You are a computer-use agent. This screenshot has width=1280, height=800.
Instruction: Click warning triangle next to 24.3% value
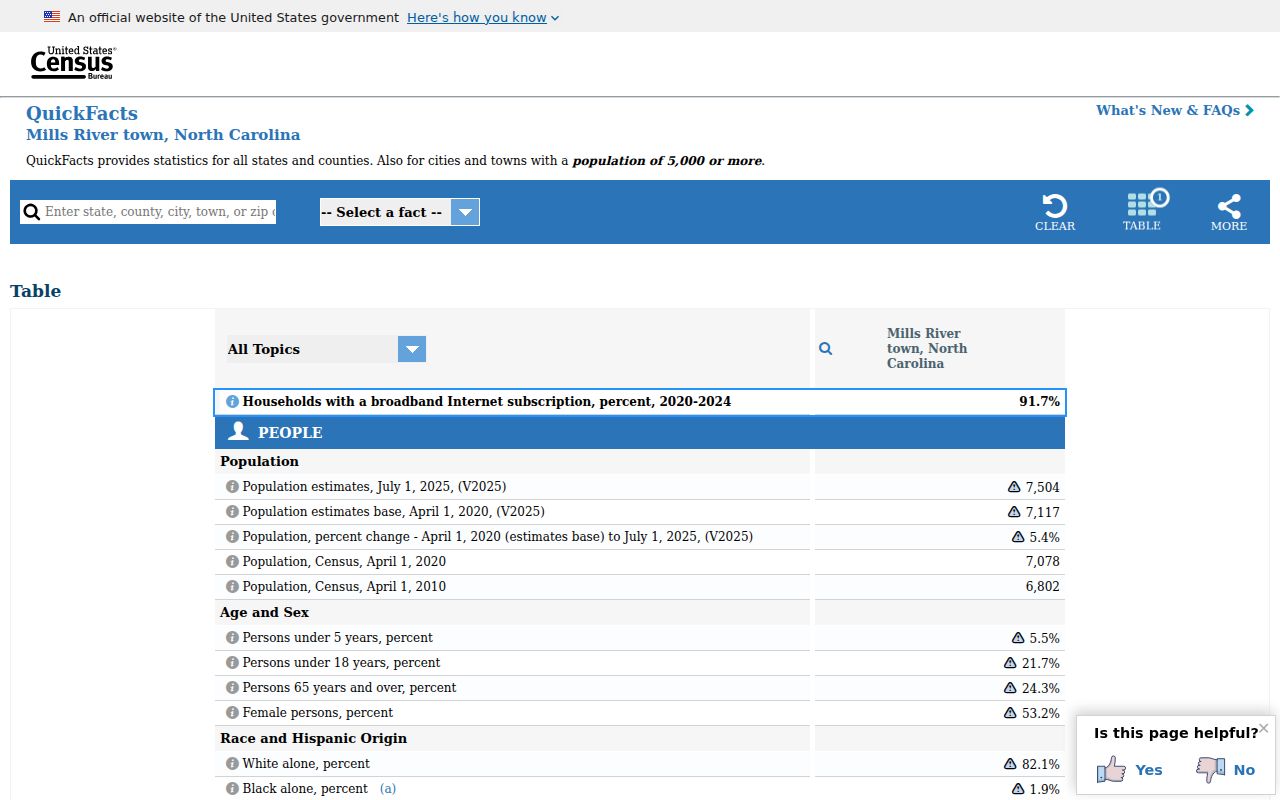pos(1010,688)
